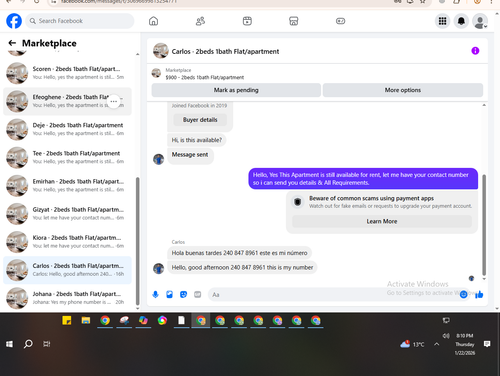Open Scoren conversation in list
The image size is (500, 376).
point(67,73)
